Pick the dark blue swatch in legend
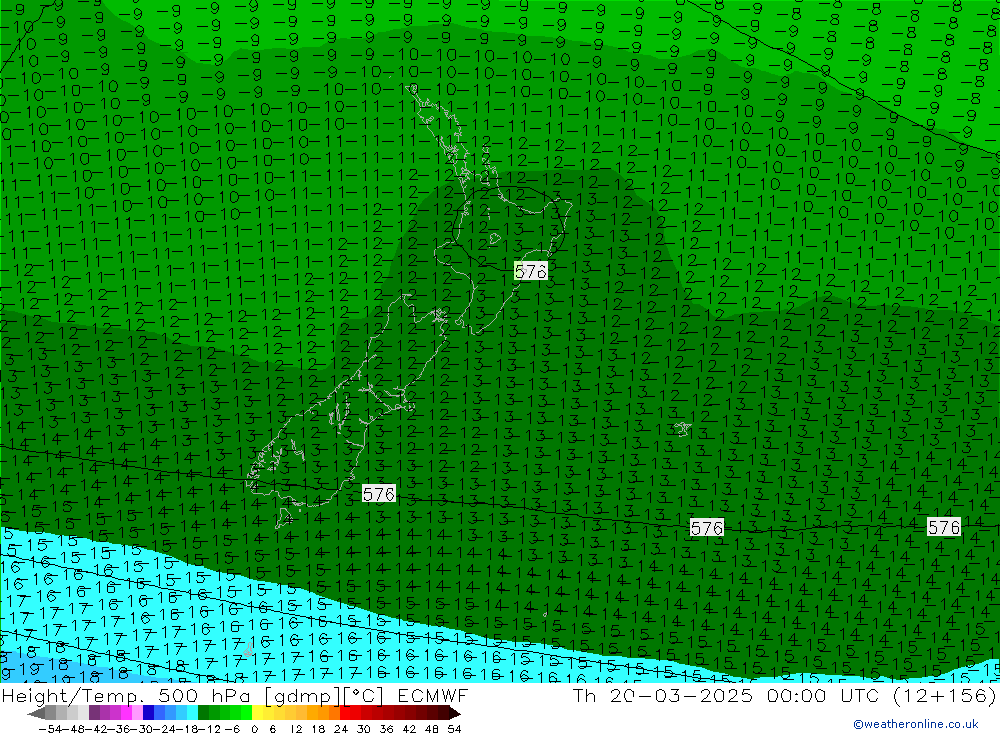 click(x=148, y=713)
